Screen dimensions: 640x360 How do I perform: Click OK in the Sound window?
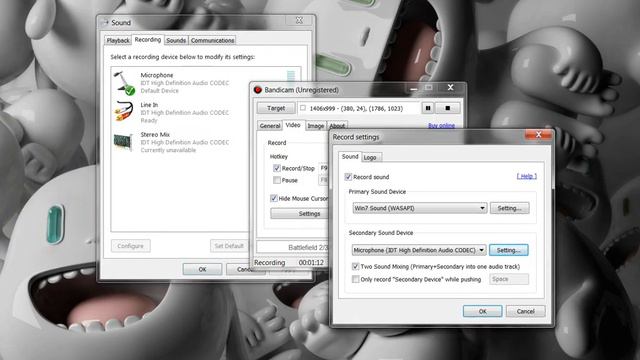coord(202,269)
